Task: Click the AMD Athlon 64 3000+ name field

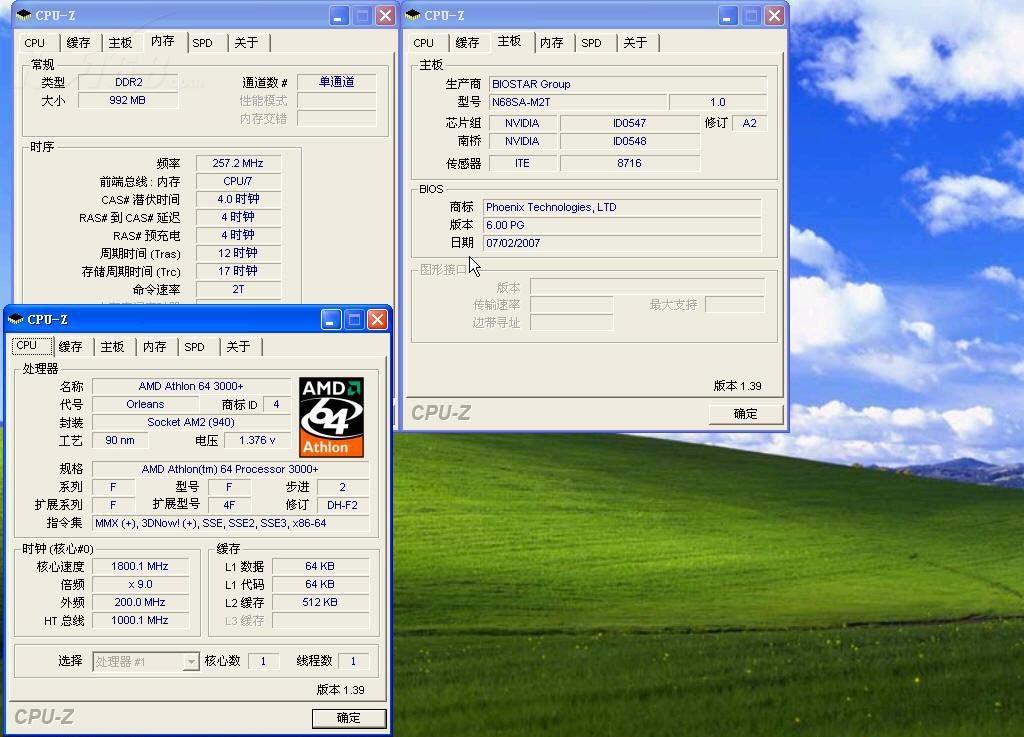Action: pyautogui.click(x=191, y=386)
